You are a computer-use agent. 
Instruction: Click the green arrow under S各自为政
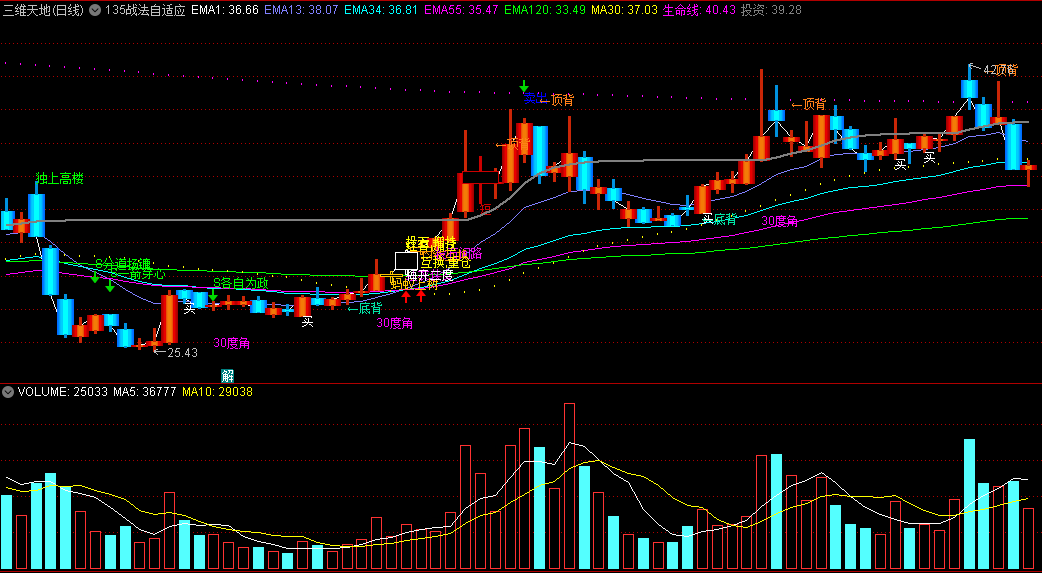[x=213, y=296]
